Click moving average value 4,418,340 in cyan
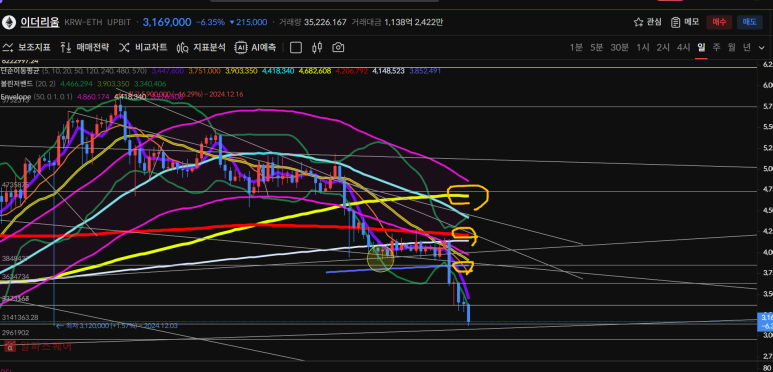Viewport: 773px width, 372px height. tap(278, 71)
